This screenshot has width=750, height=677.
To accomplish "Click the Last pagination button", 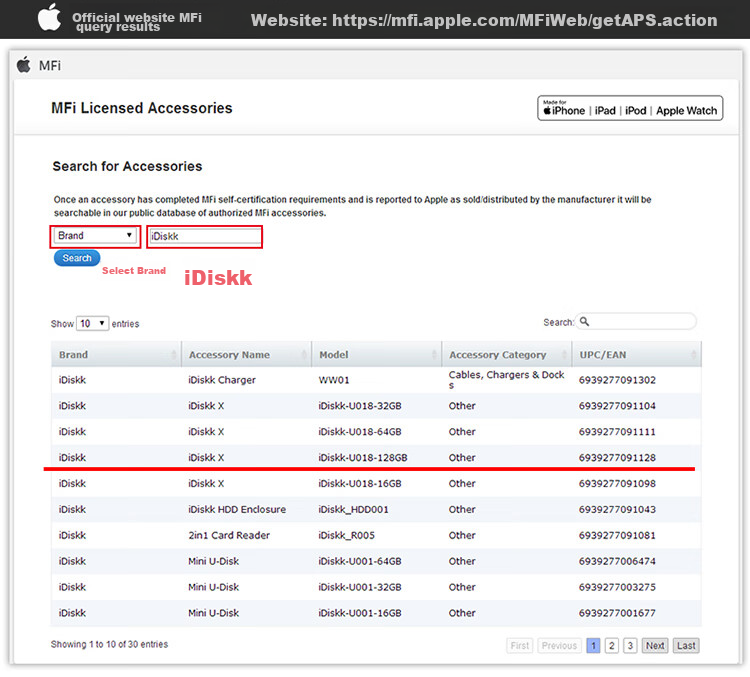I will (x=686, y=646).
